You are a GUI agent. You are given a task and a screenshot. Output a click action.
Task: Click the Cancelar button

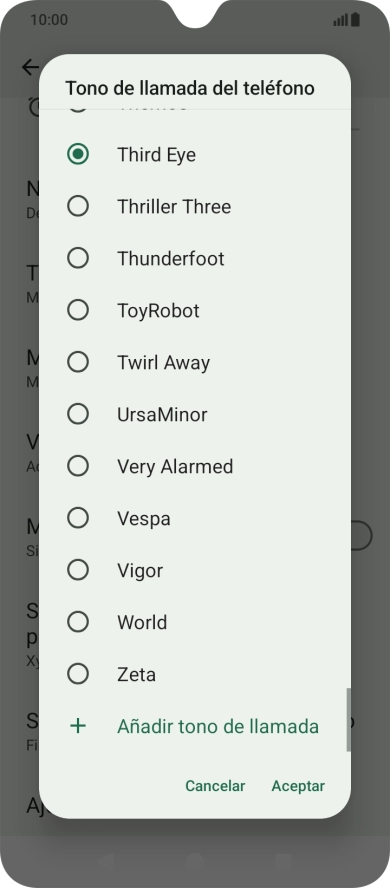pos(215,786)
